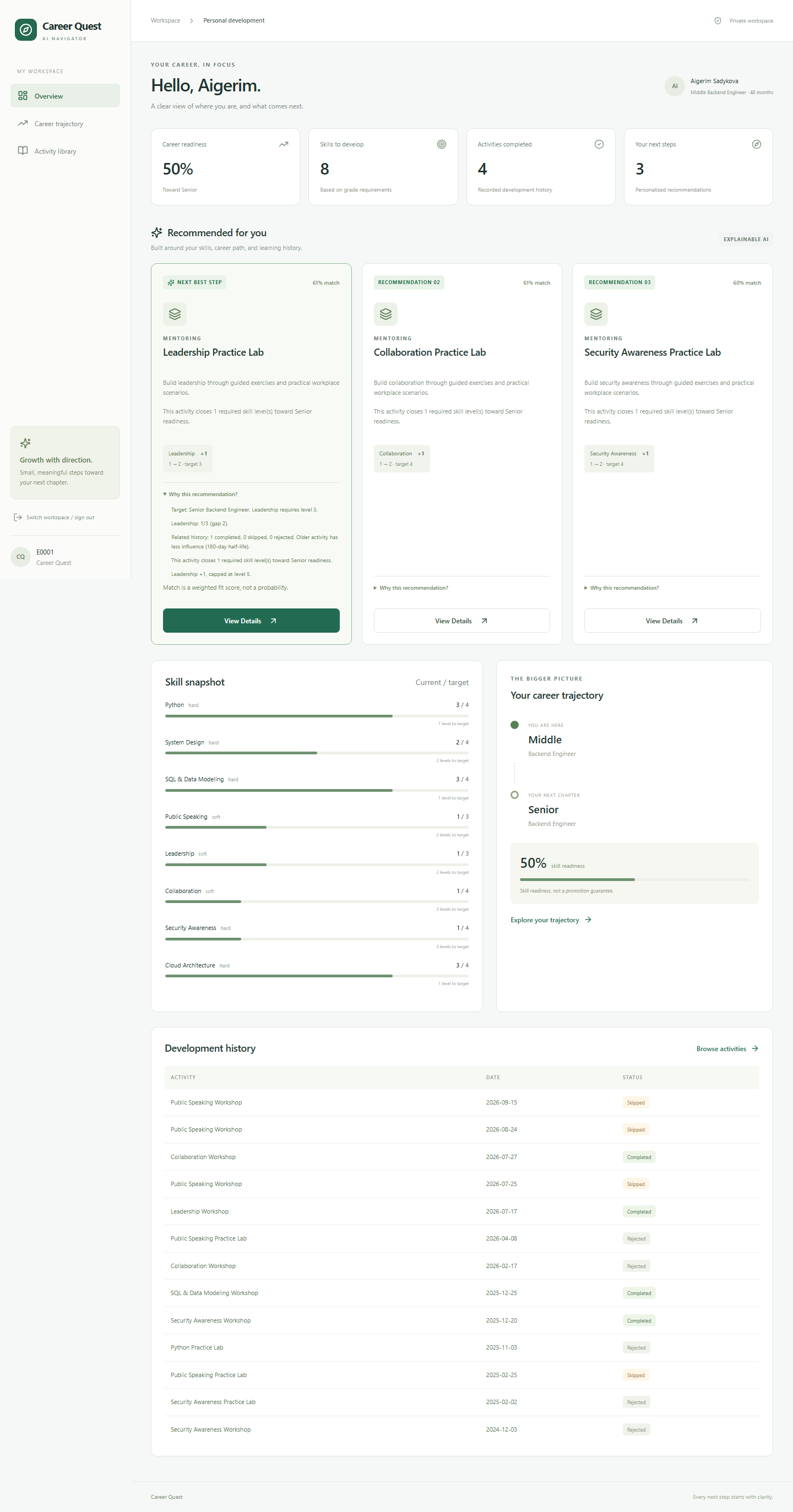The image size is (793, 1512).
Task: Go to Career trajectory in sidebar
Action: pyautogui.click(x=65, y=123)
